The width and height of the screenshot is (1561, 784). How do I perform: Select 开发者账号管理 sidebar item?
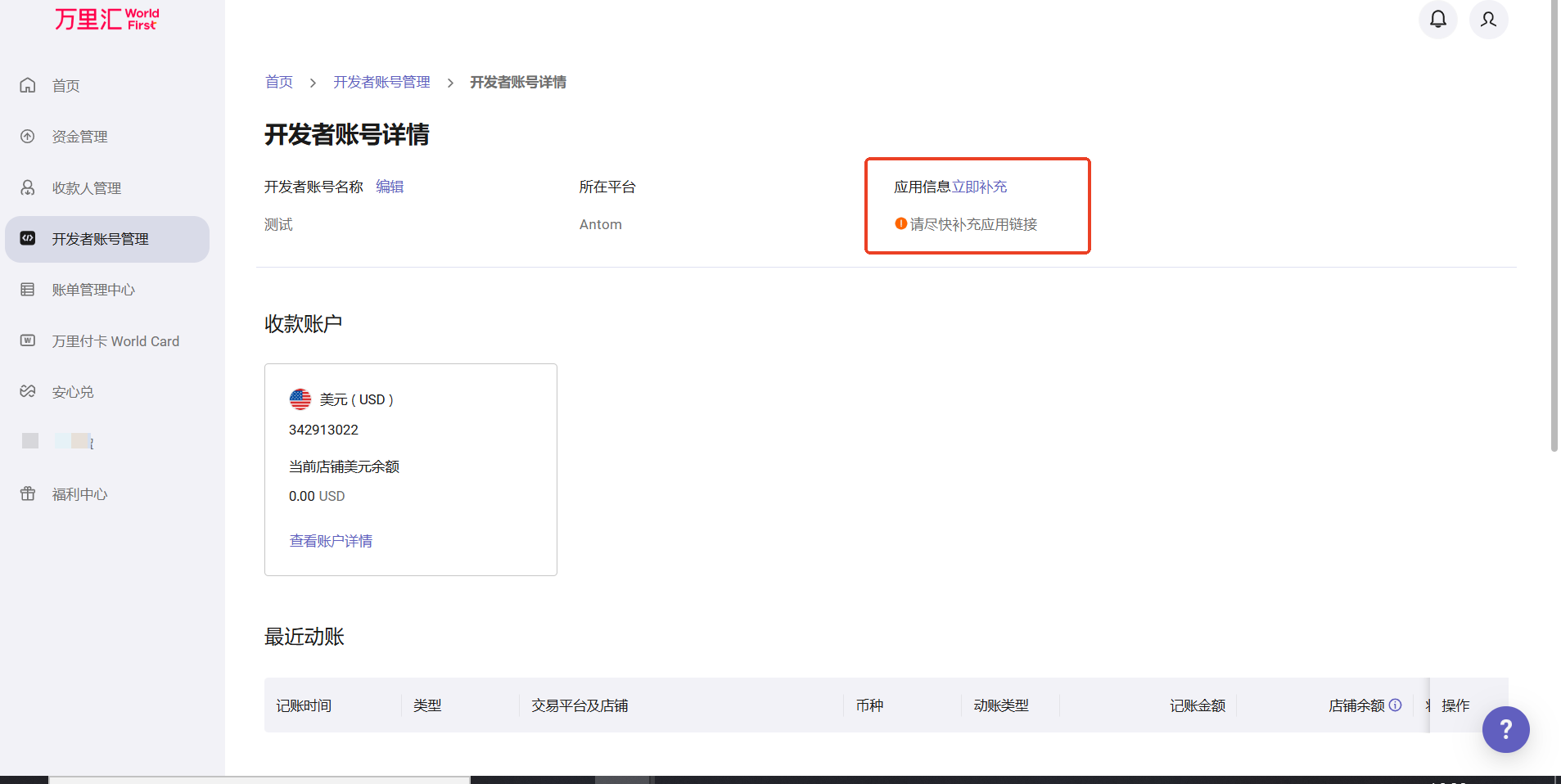pos(100,239)
